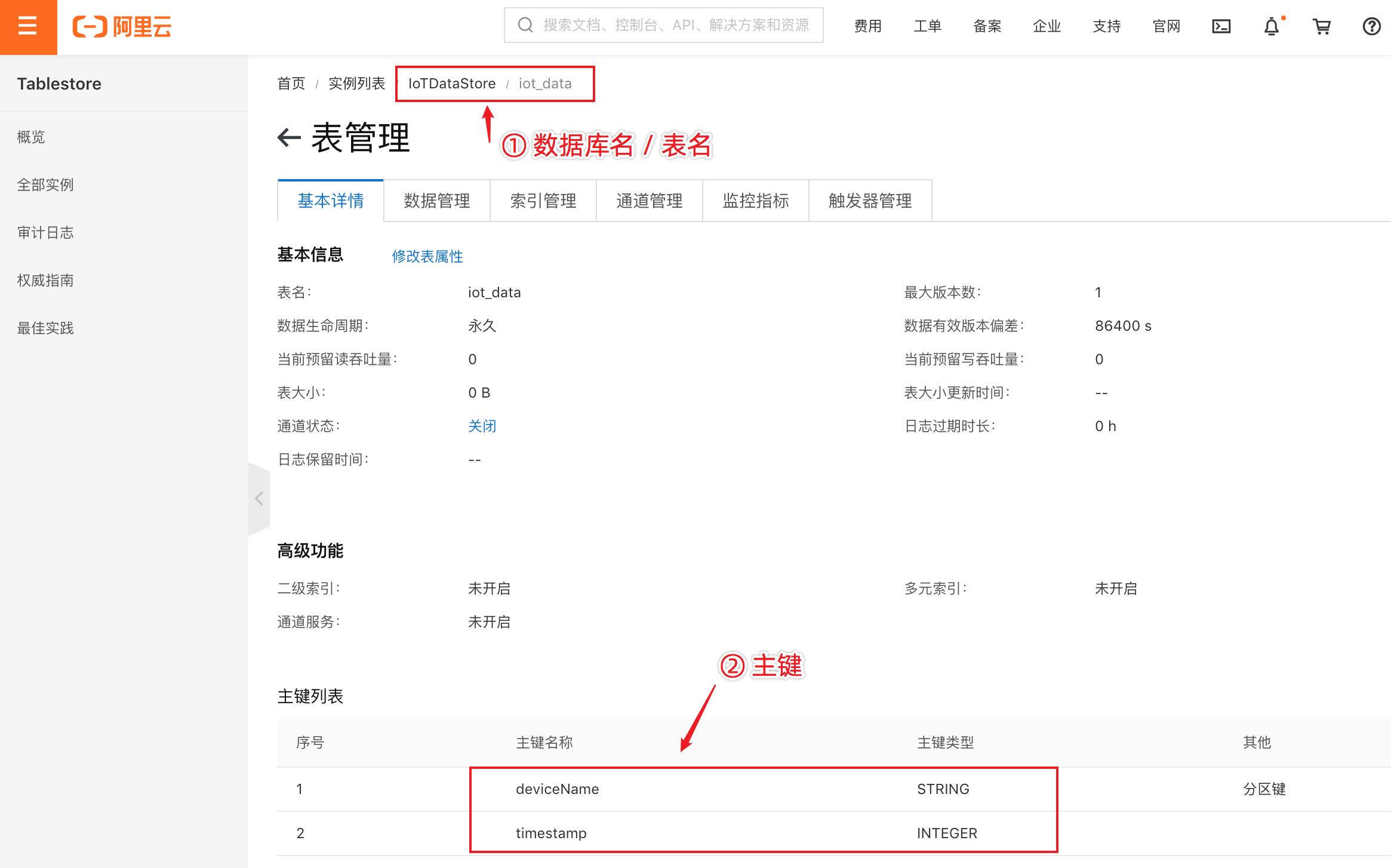Click the search magnifier icon

point(525,25)
